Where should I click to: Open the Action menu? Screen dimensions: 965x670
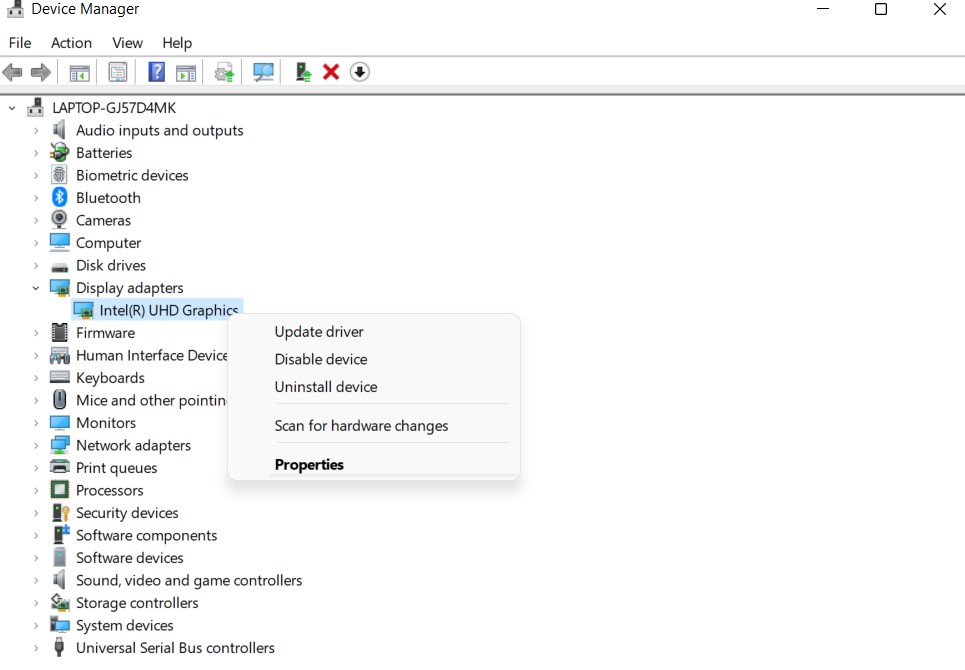pos(71,43)
